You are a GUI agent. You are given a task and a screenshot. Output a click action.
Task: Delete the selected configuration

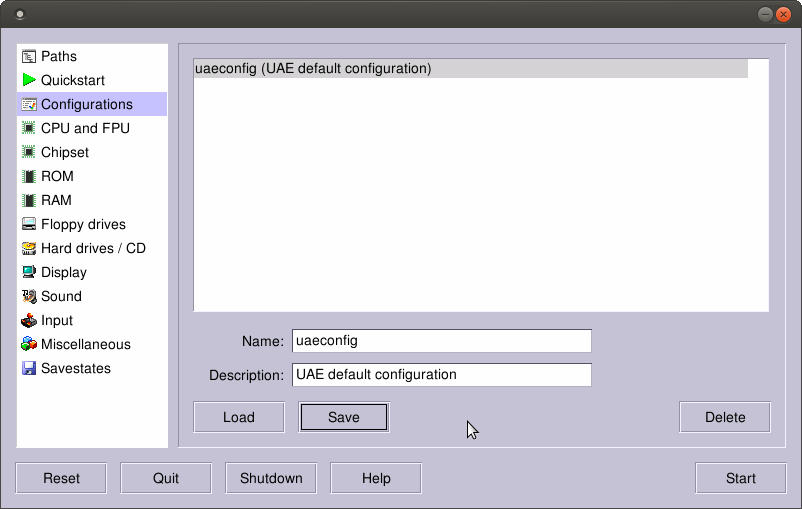coord(725,418)
